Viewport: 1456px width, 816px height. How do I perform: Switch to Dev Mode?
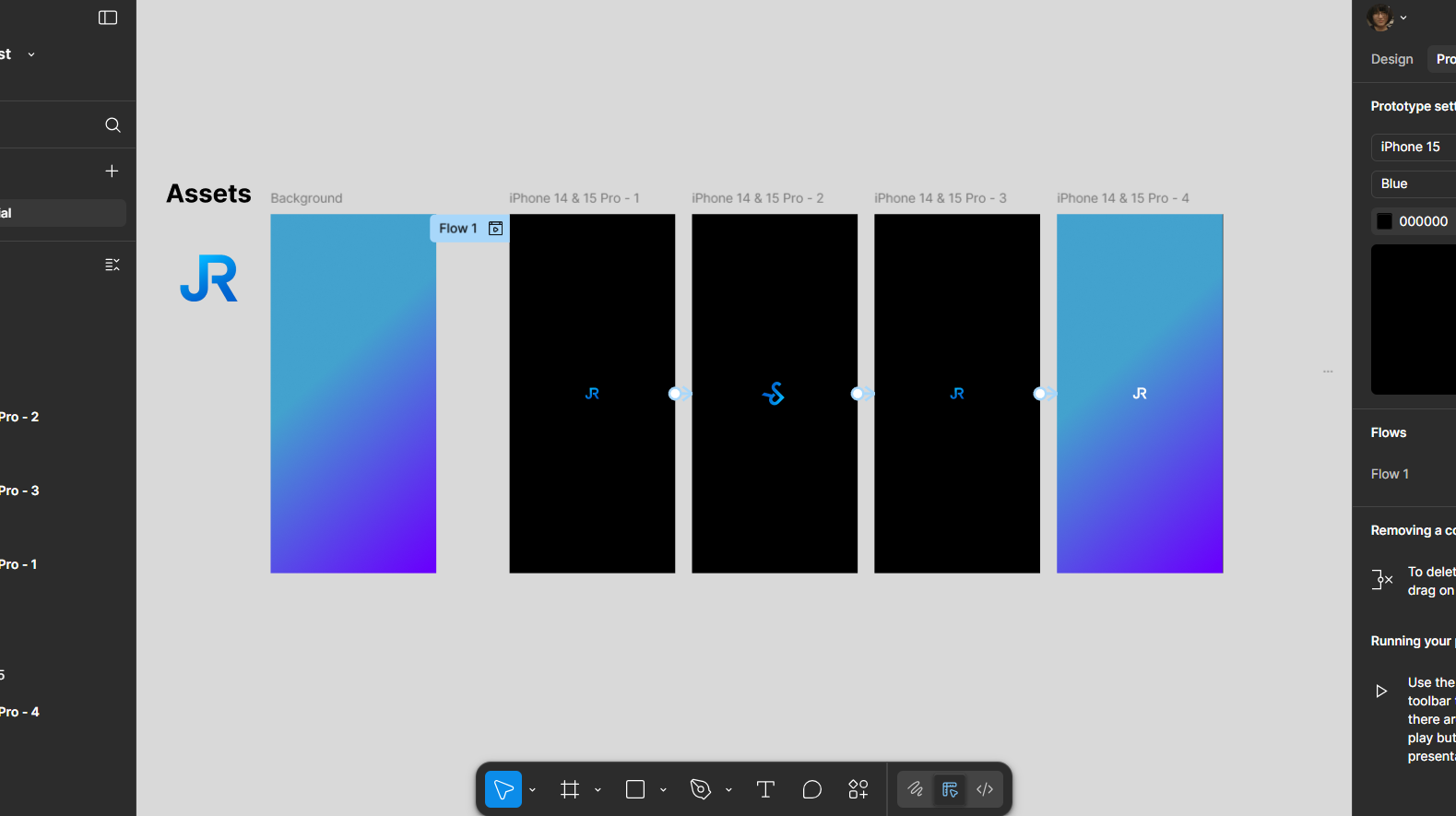pyautogui.click(x=985, y=789)
